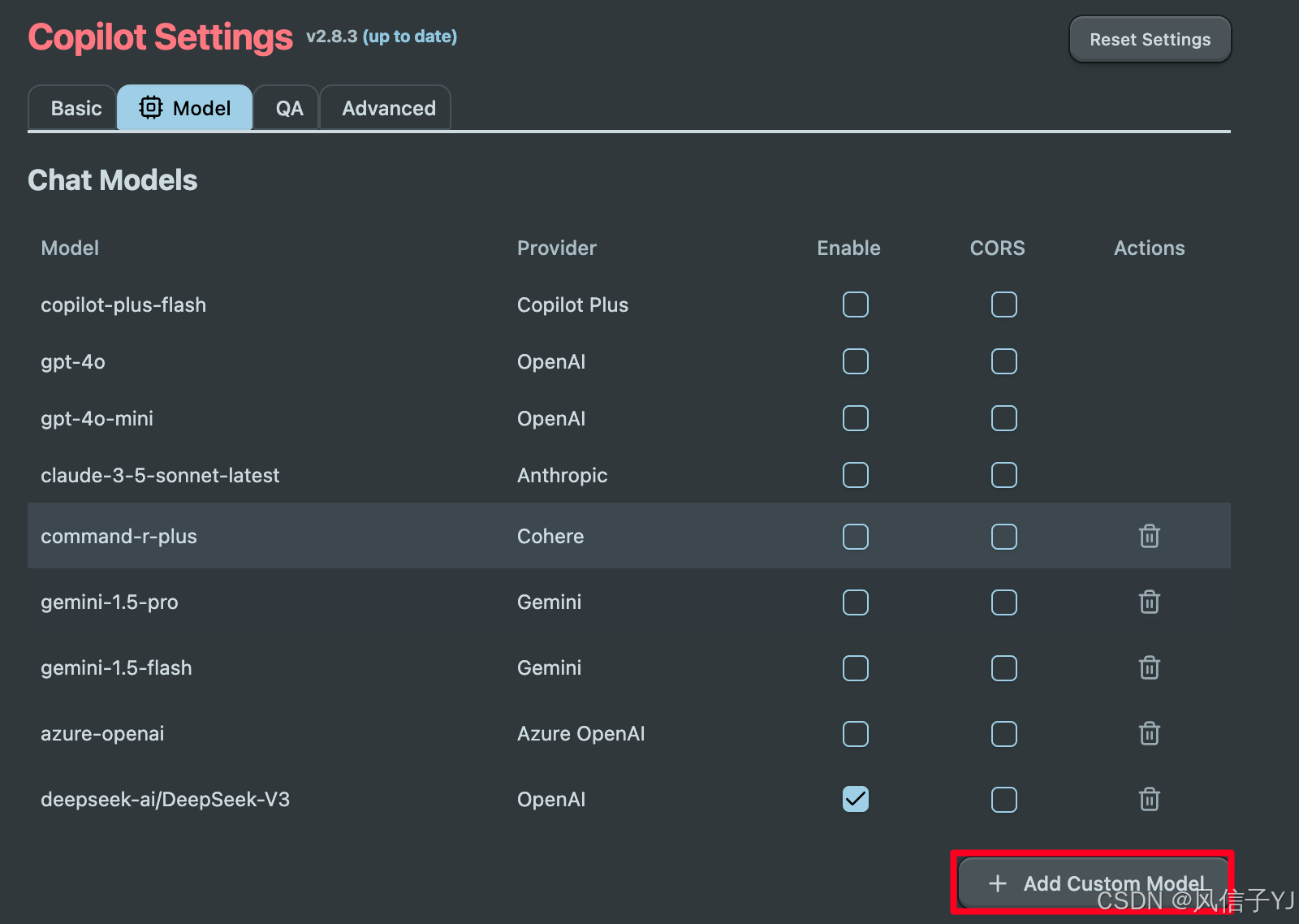Toggle CORS for copilot-plus-flash
1299x924 pixels.
click(x=1004, y=304)
